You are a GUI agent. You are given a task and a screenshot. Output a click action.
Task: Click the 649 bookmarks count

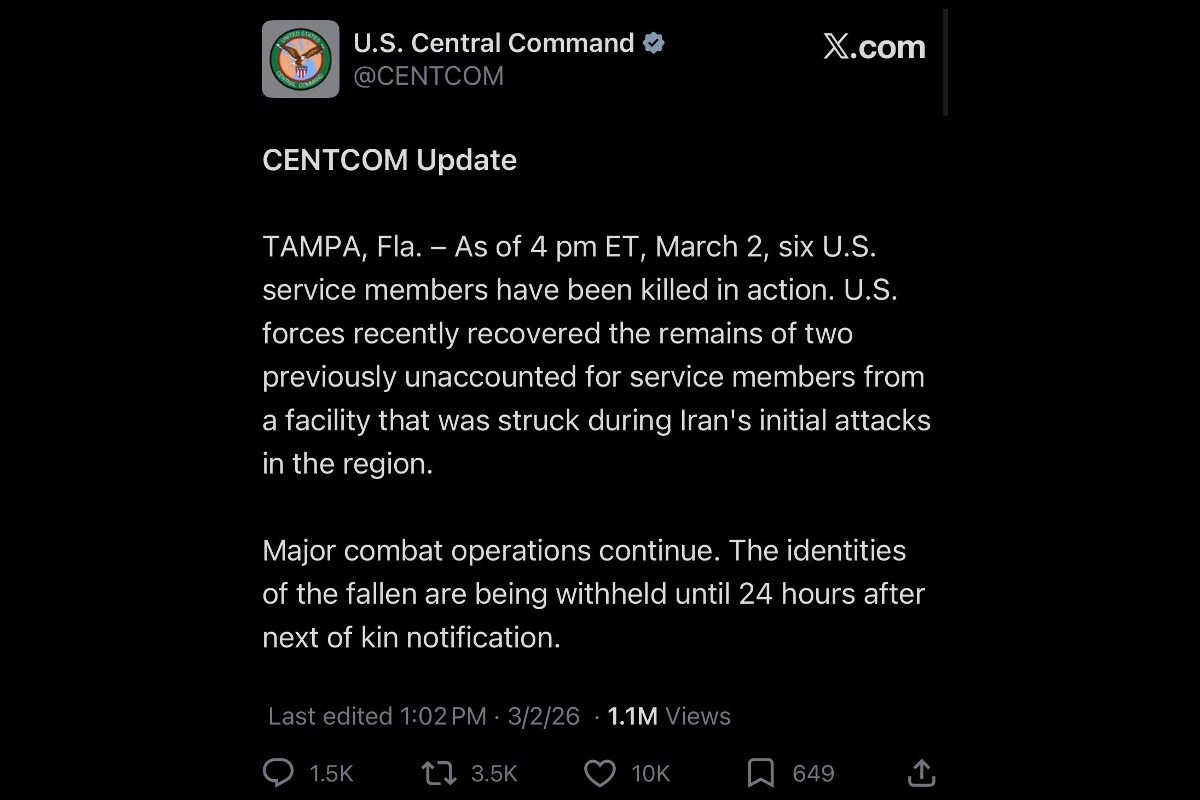click(813, 774)
